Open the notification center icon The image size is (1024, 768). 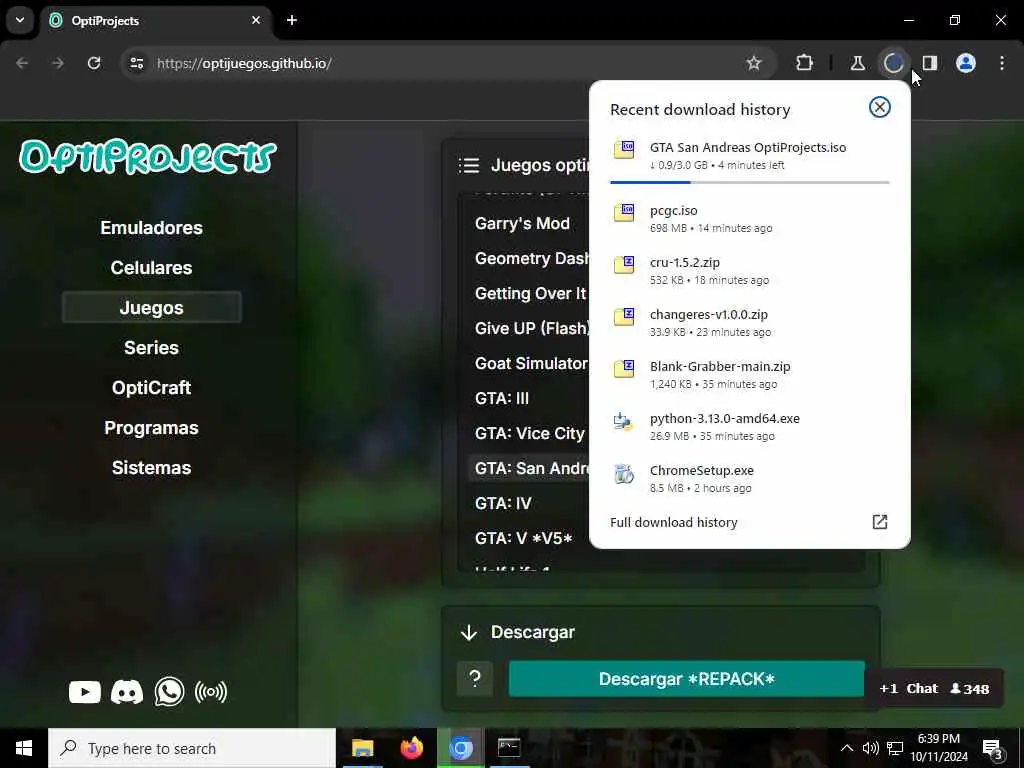993,750
